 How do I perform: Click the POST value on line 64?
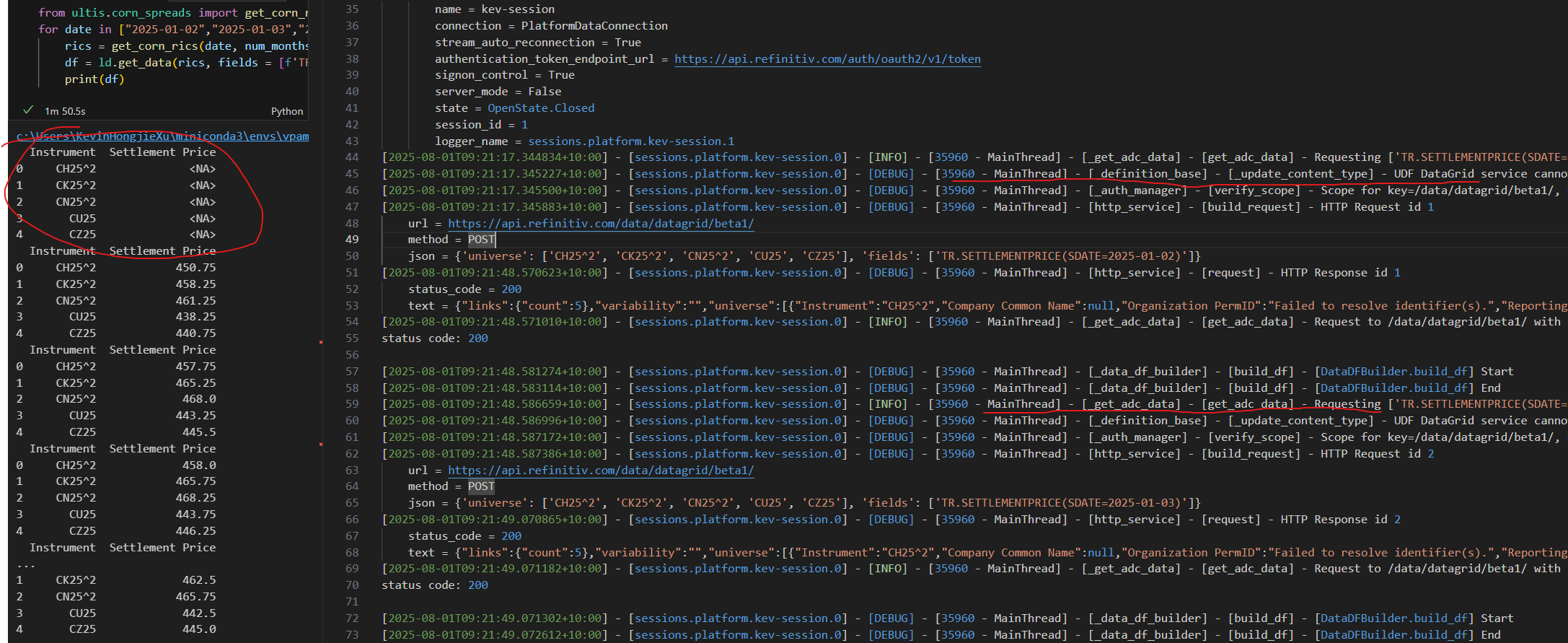(481, 486)
